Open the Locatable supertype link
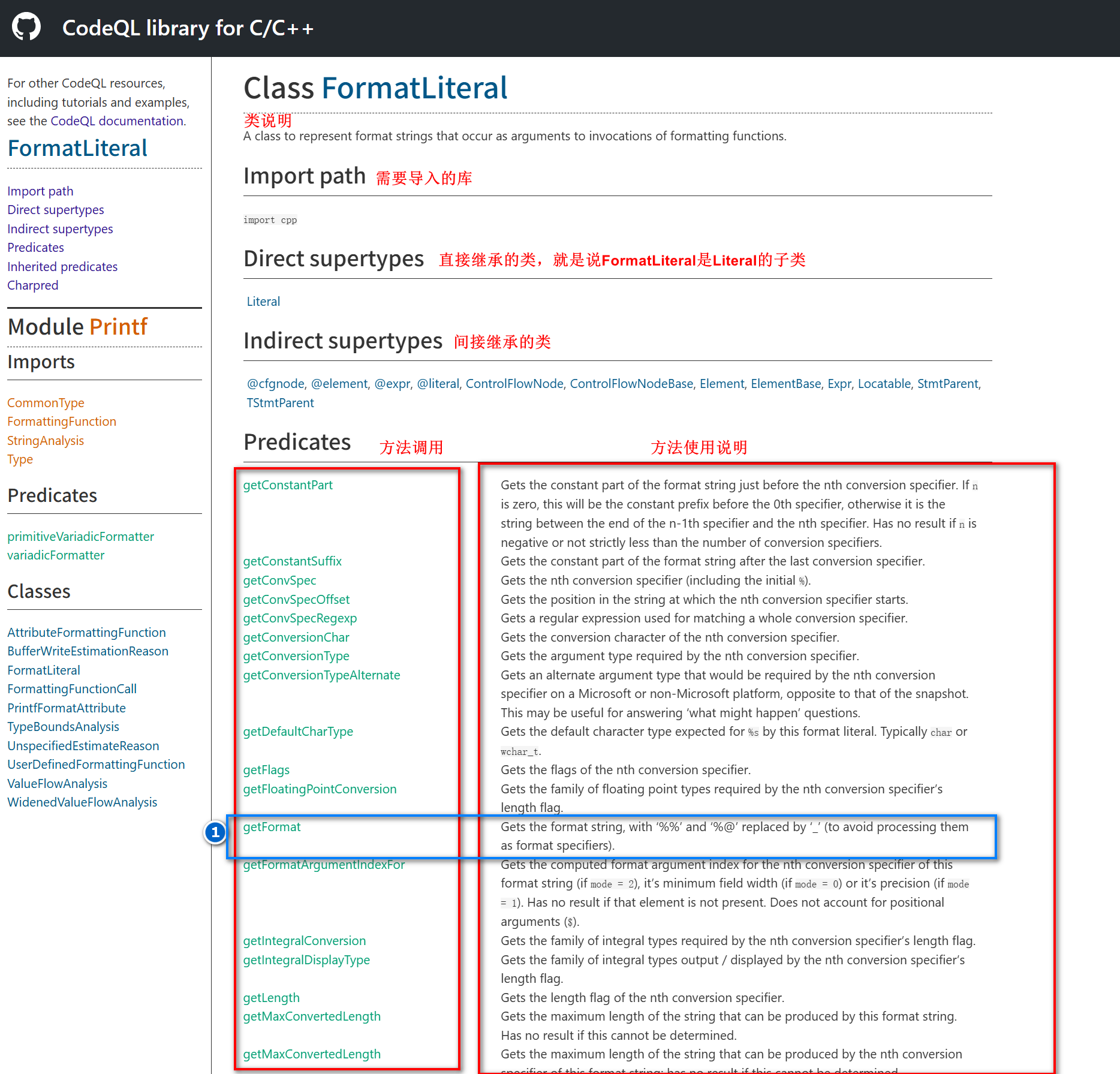Viewport: 1120px width, 1074px height. 884,384
